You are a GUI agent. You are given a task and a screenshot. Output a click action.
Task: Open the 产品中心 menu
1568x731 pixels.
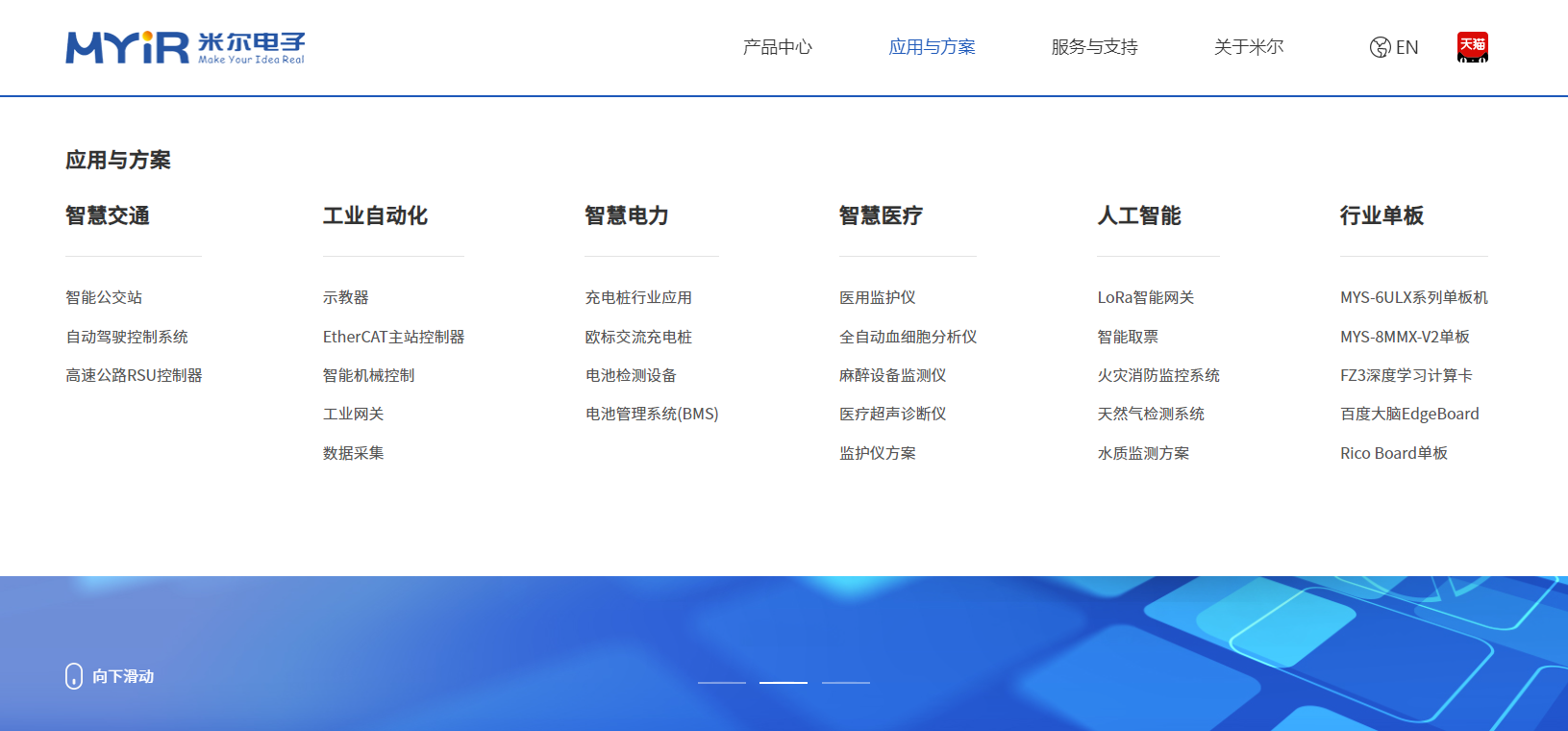[x=777, y=47]
